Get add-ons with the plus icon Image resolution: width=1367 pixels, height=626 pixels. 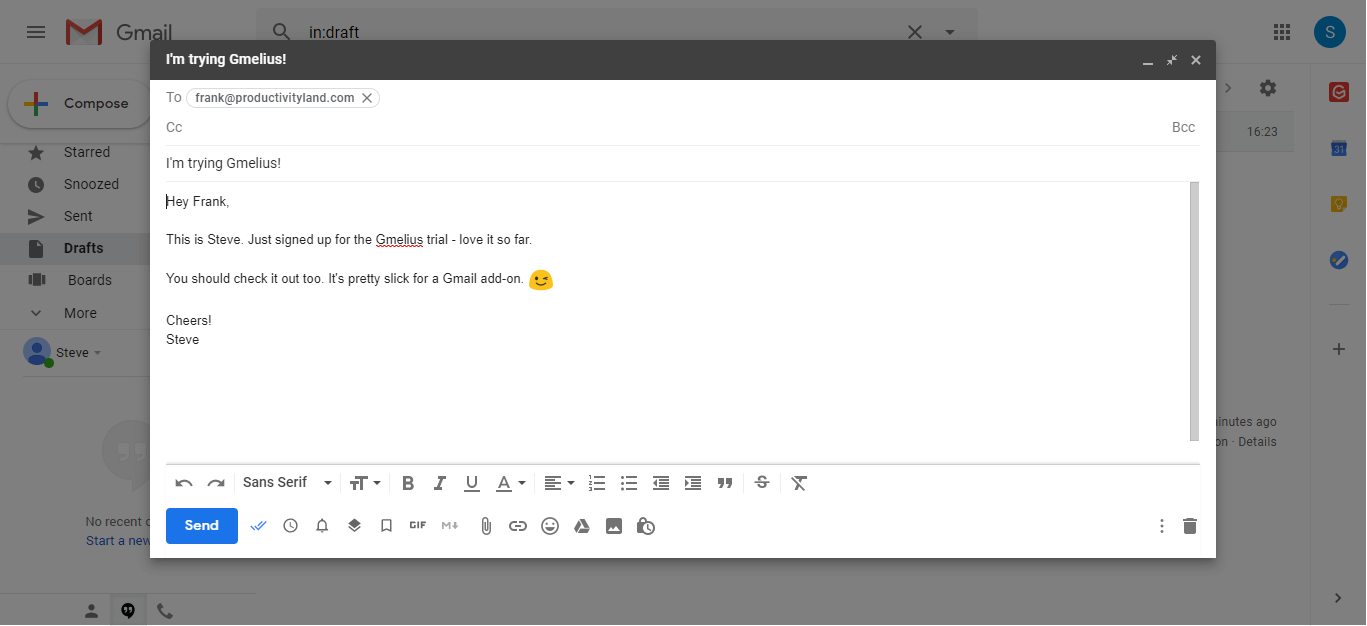pos(1339,349)
